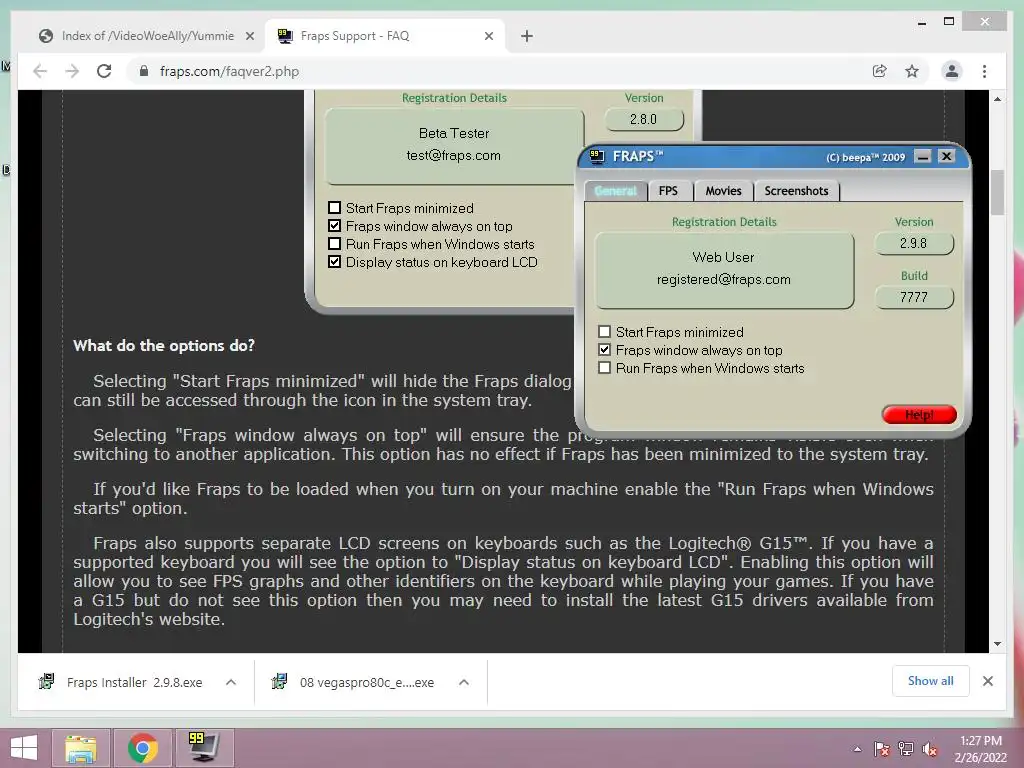
Task: Click the 2.8.0 version box in webpage image
Action: click(x=644, y=120)
